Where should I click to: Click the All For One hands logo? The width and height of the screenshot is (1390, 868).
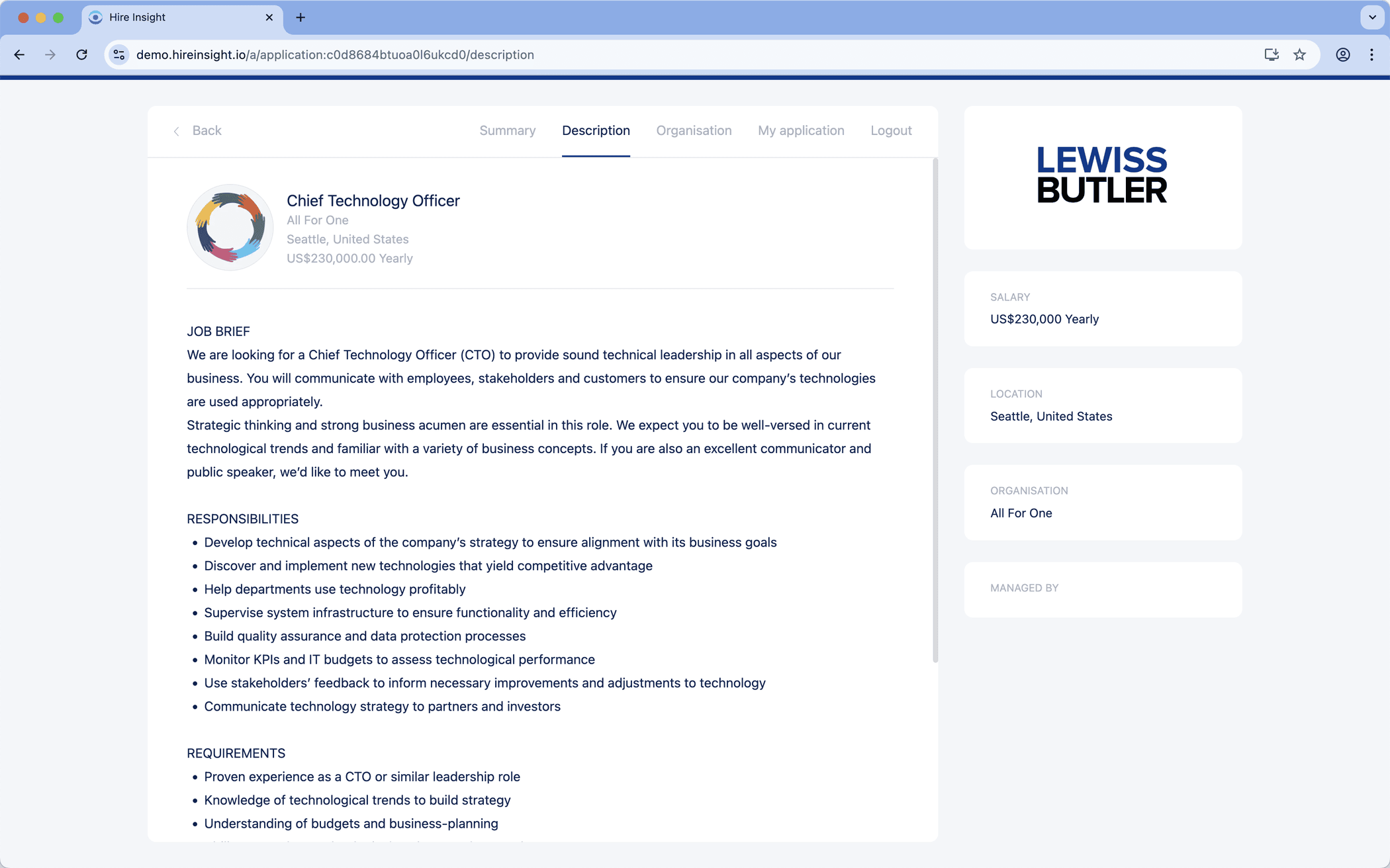(x=230, y=227)
